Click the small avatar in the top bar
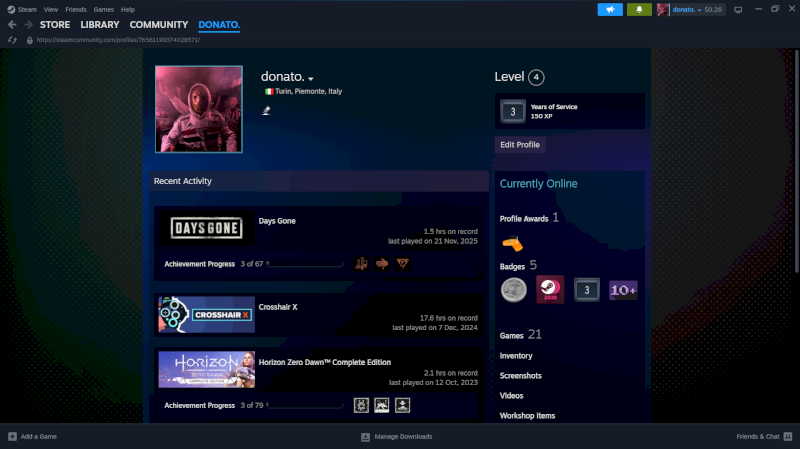800x449 pixels. point(663,9)
